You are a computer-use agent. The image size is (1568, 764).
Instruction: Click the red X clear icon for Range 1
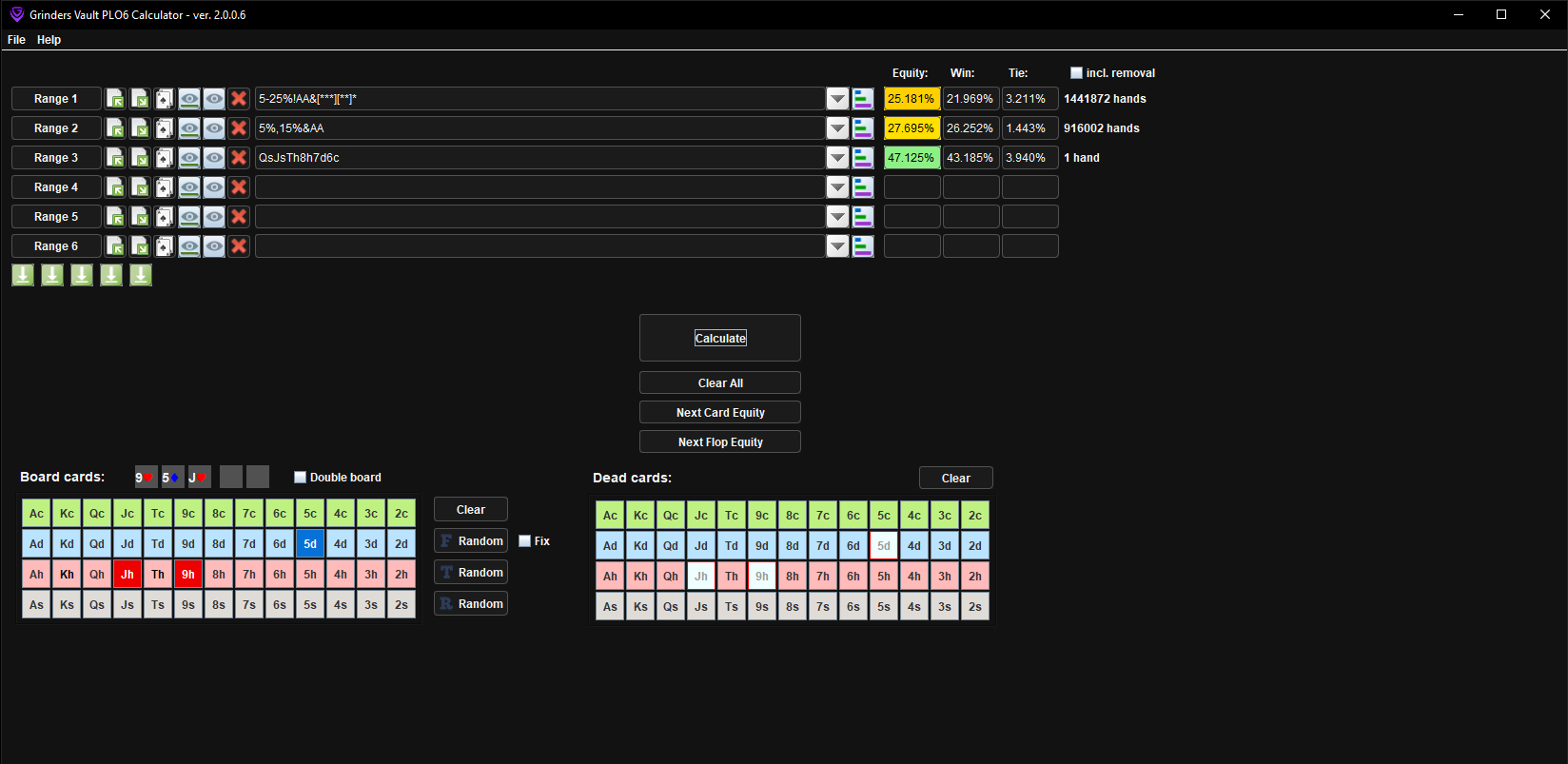(x=239, y=99)
